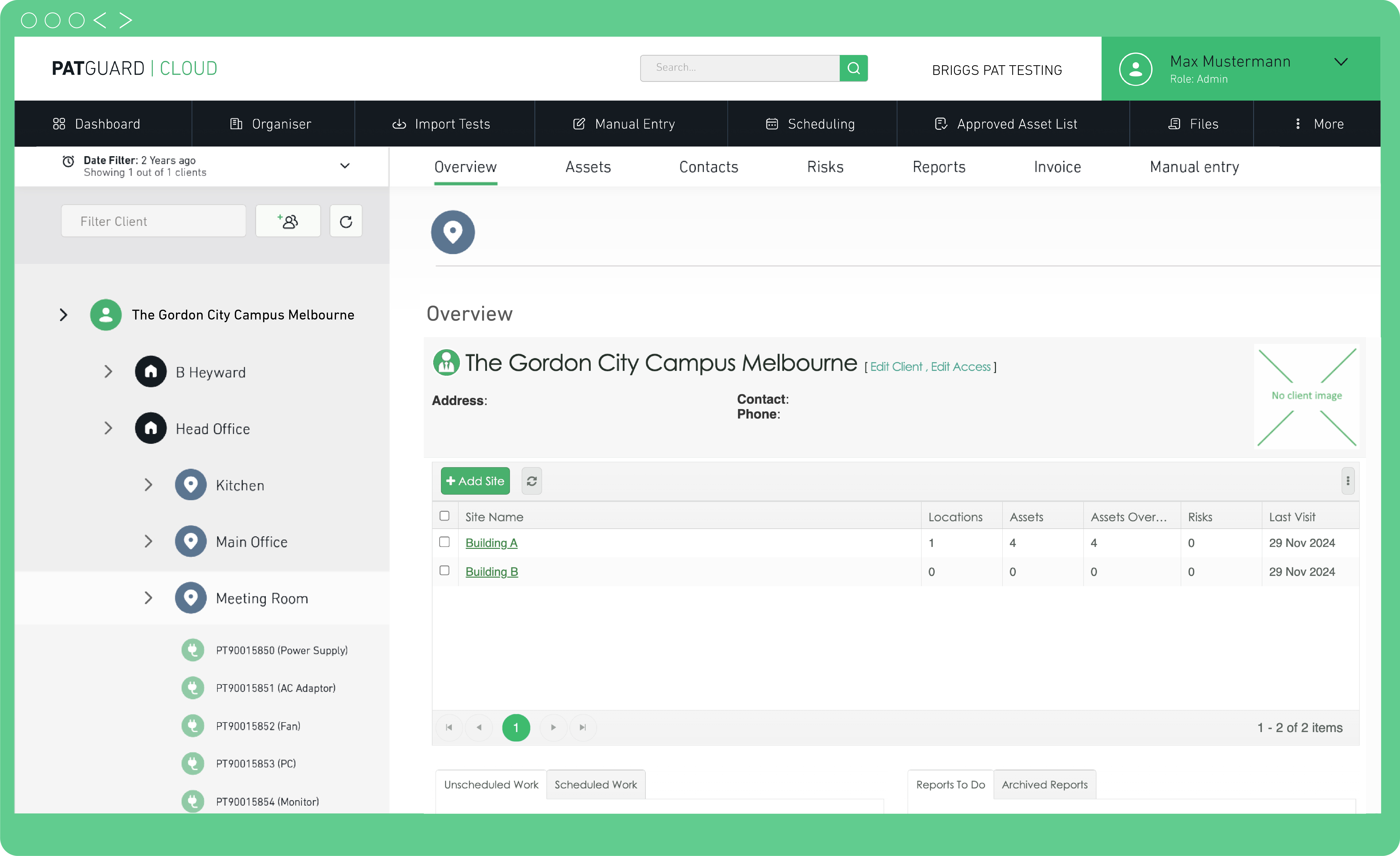Select PT90015852 (Fan) in the tree

pos(258,726)
